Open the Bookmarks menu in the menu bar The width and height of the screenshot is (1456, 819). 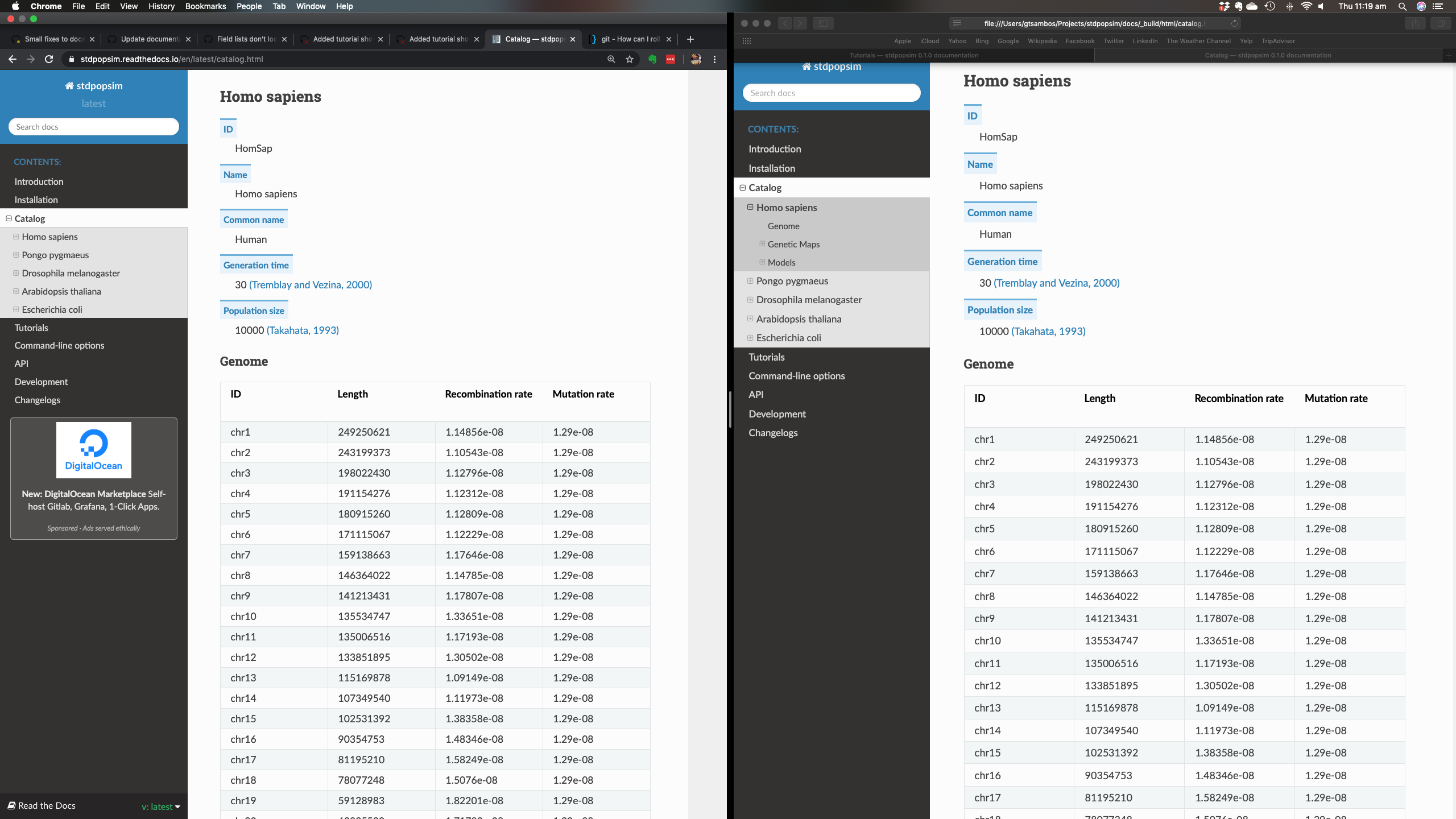click(x=206, y=6)
